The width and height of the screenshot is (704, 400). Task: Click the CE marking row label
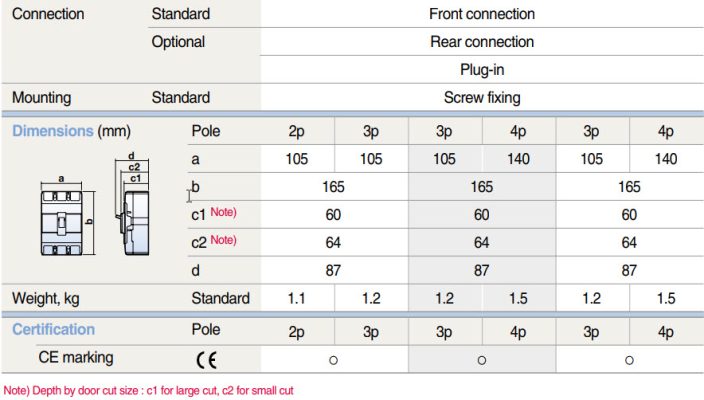click(75, 357)
